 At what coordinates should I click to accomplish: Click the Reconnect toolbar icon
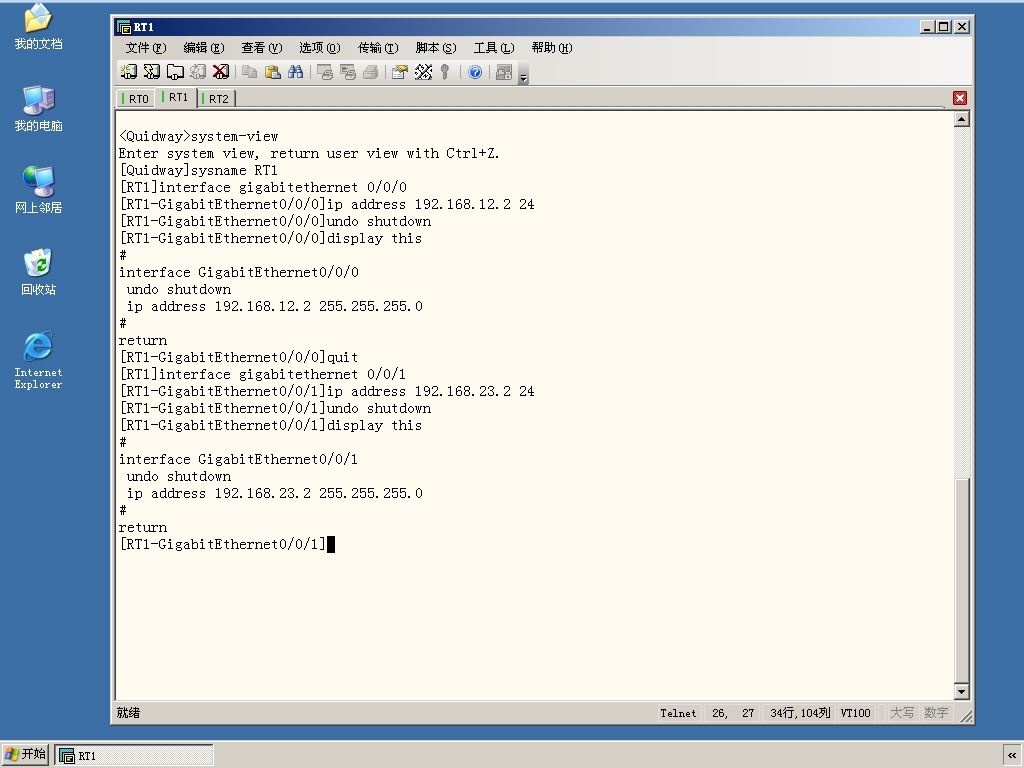[x=198, y=72]
